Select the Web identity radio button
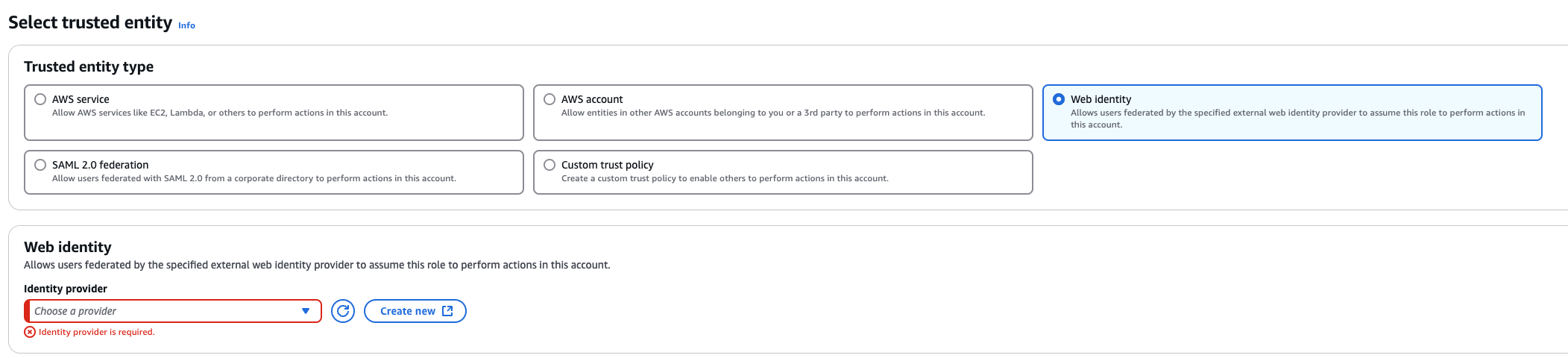Screen dimensions: 1568x358 tap(1059, 99)
